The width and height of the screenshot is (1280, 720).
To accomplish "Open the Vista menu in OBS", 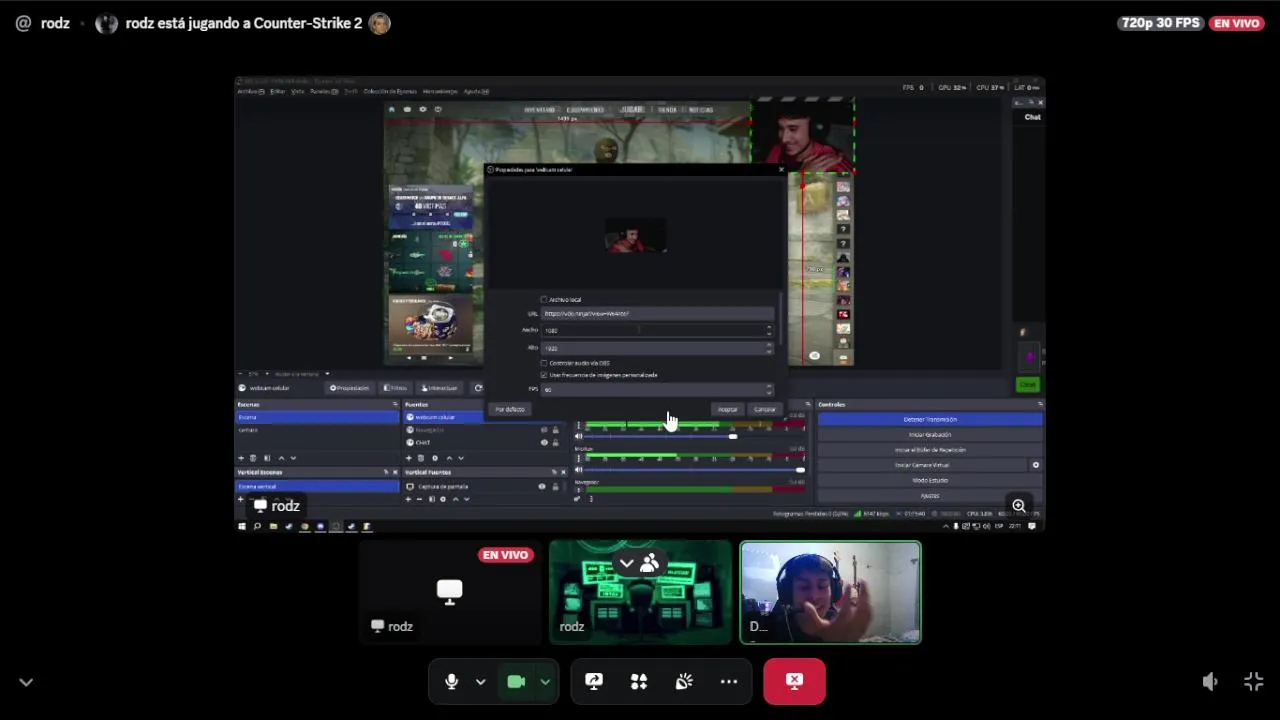I will point(297,91).
